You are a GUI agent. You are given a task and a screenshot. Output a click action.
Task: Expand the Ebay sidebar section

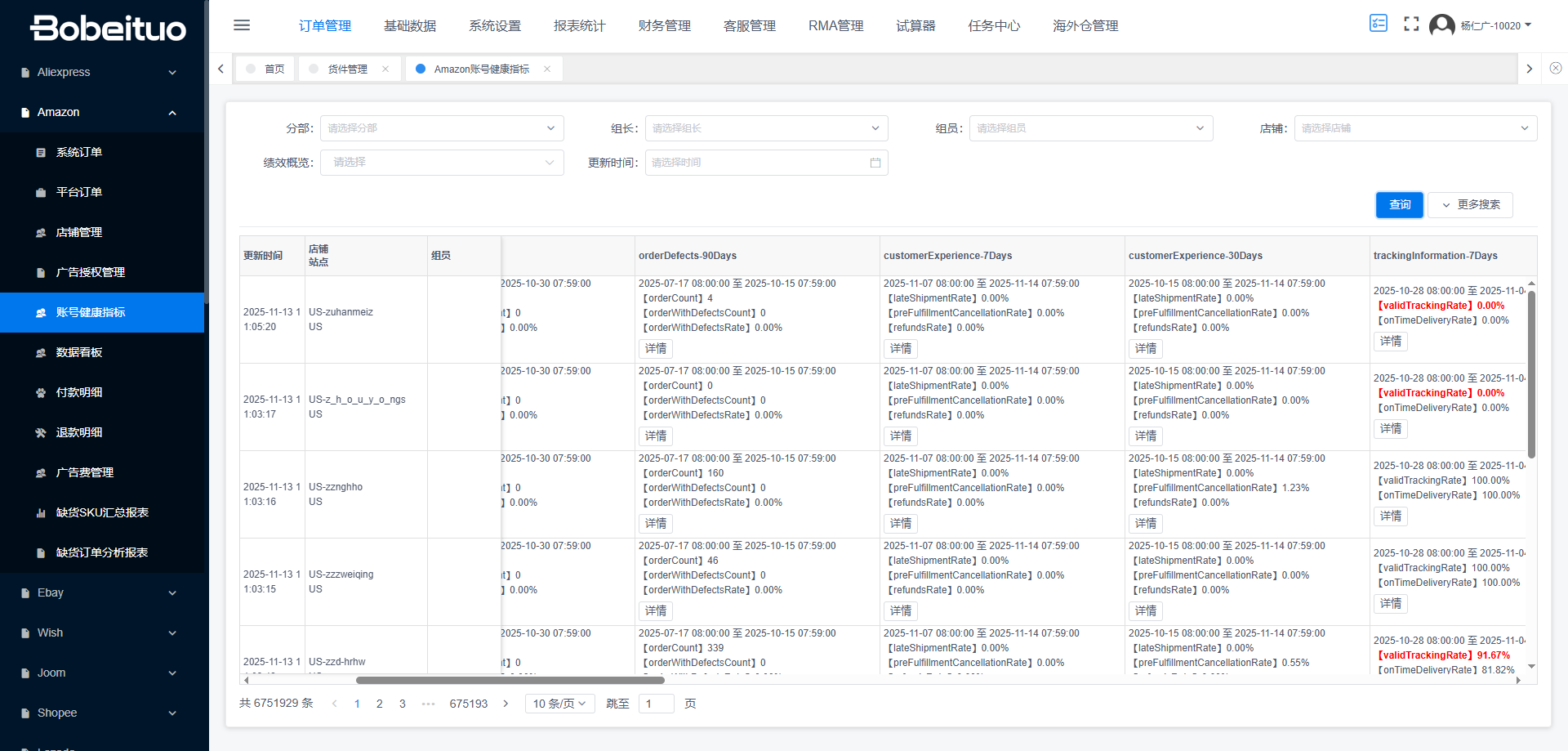(x=102, y=592)
